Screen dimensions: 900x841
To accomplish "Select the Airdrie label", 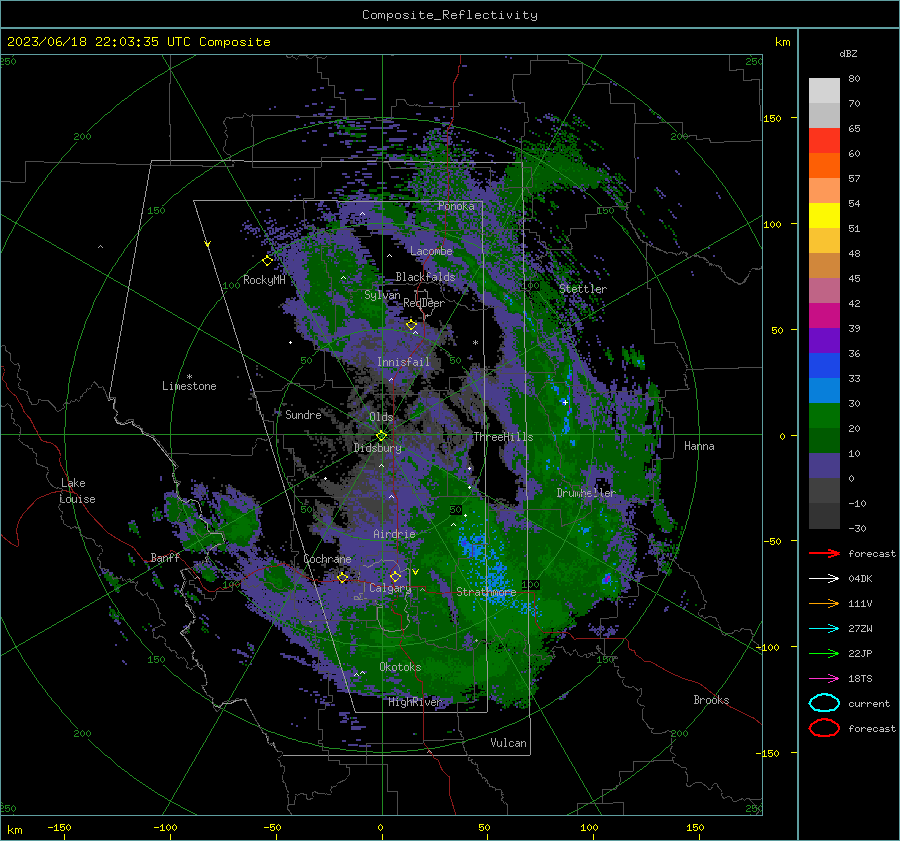I will click(394, 534).
